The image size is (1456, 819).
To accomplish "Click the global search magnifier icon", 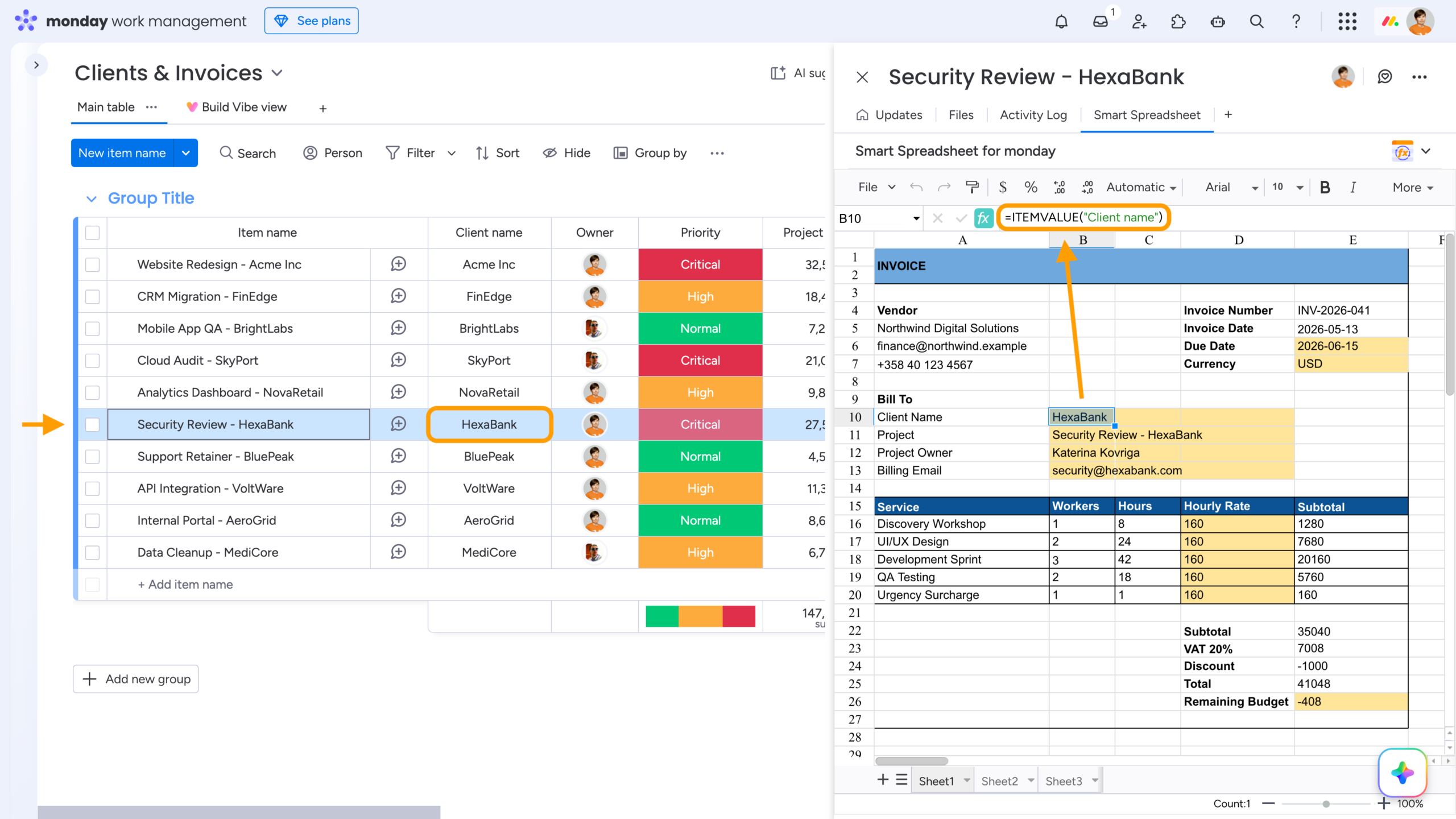I will [1257, 22].
